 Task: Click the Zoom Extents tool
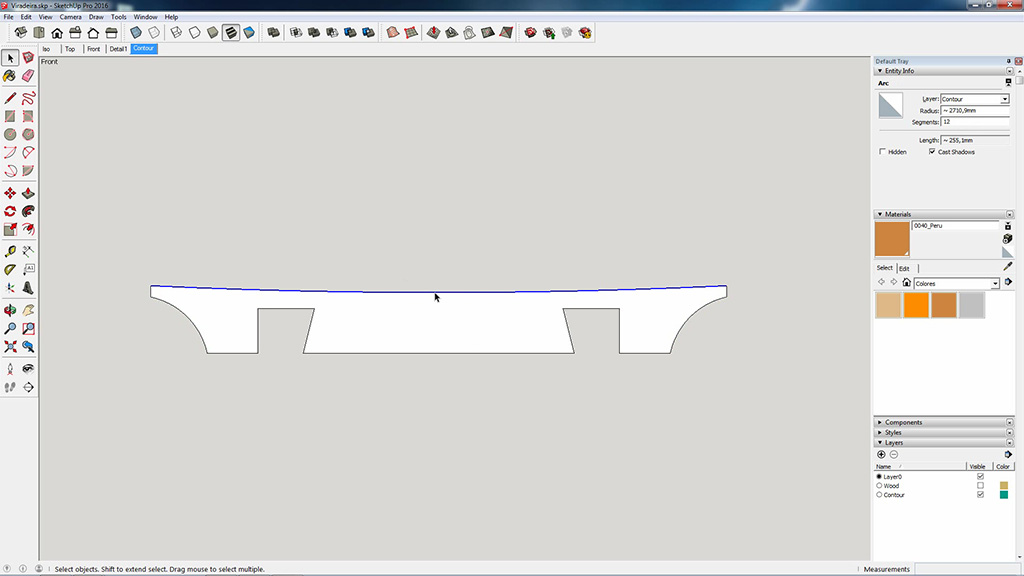pos(10,347)
